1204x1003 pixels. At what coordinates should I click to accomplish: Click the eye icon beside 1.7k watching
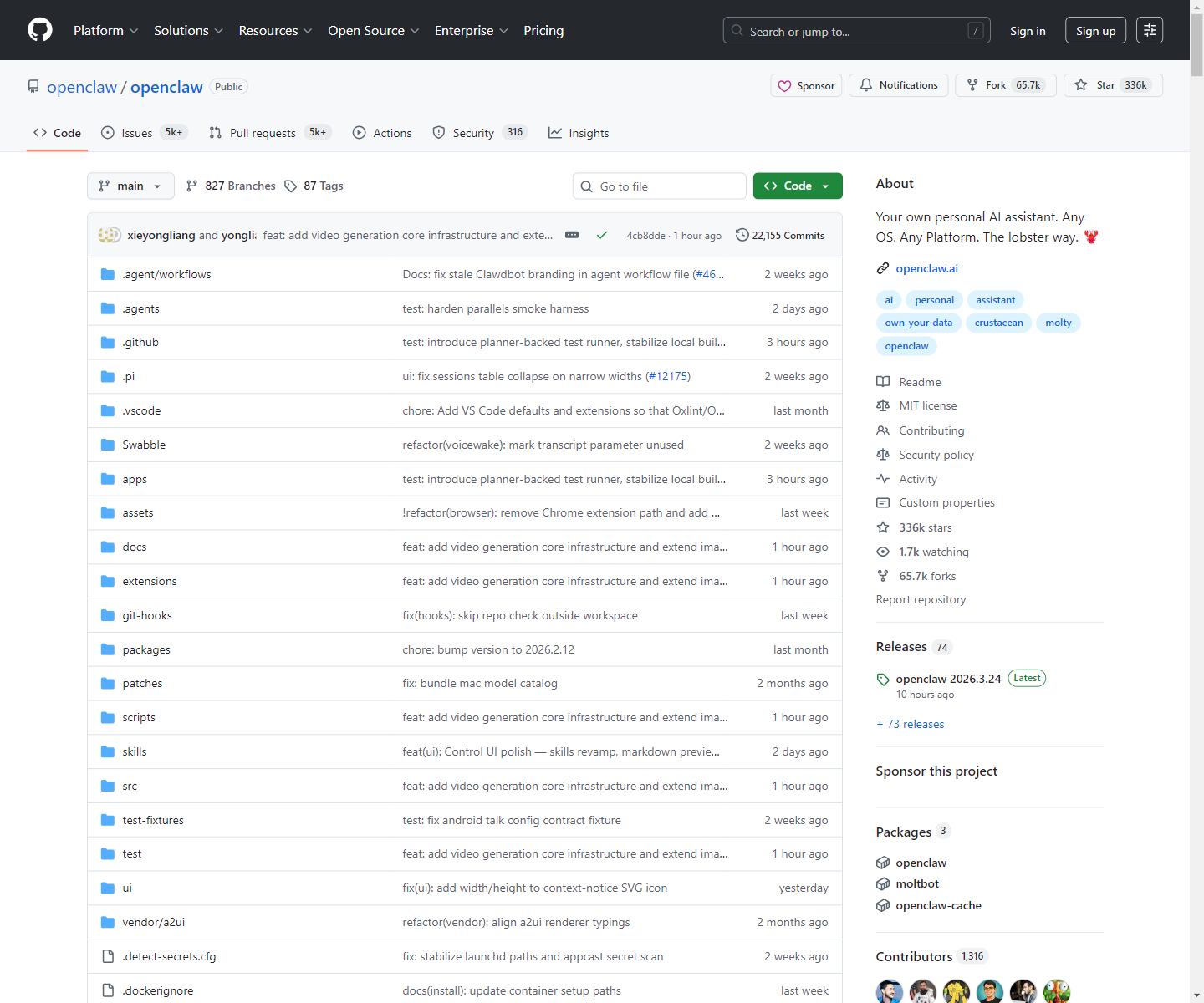coord(882,552)
